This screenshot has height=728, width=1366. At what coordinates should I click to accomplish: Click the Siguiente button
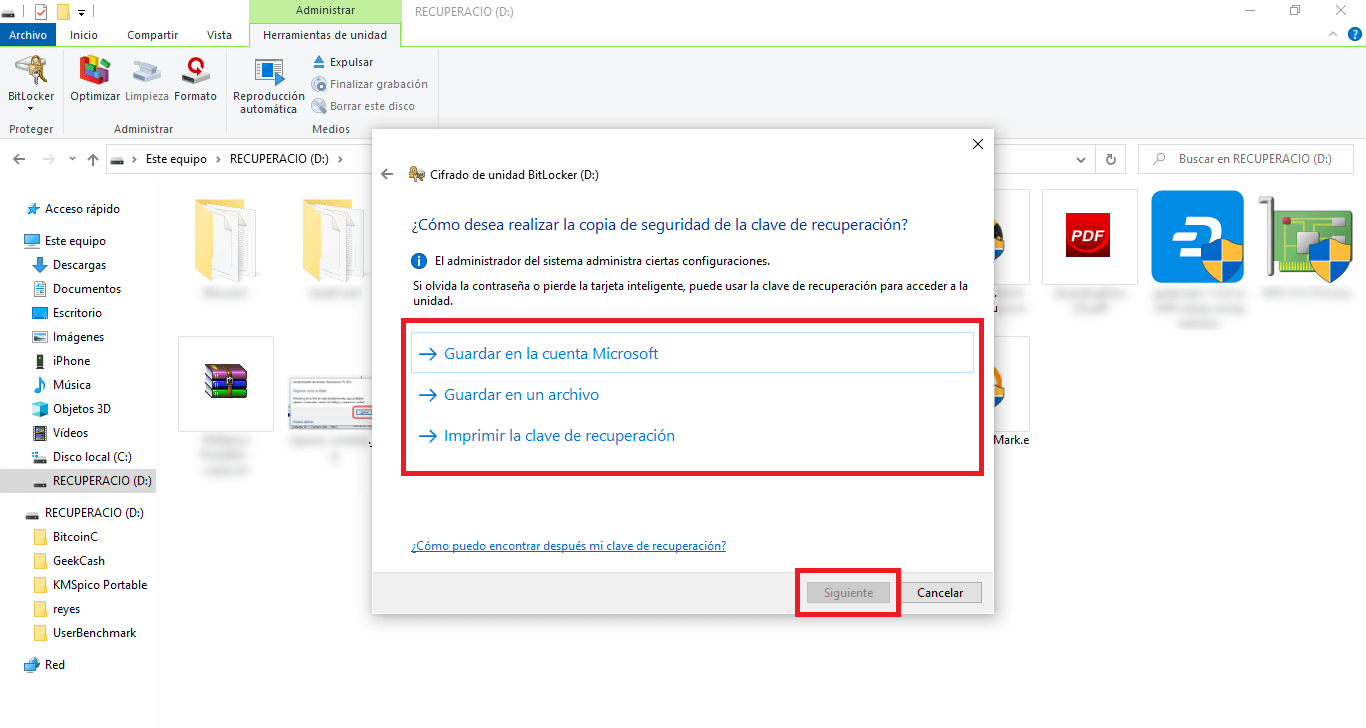point(848,593)
